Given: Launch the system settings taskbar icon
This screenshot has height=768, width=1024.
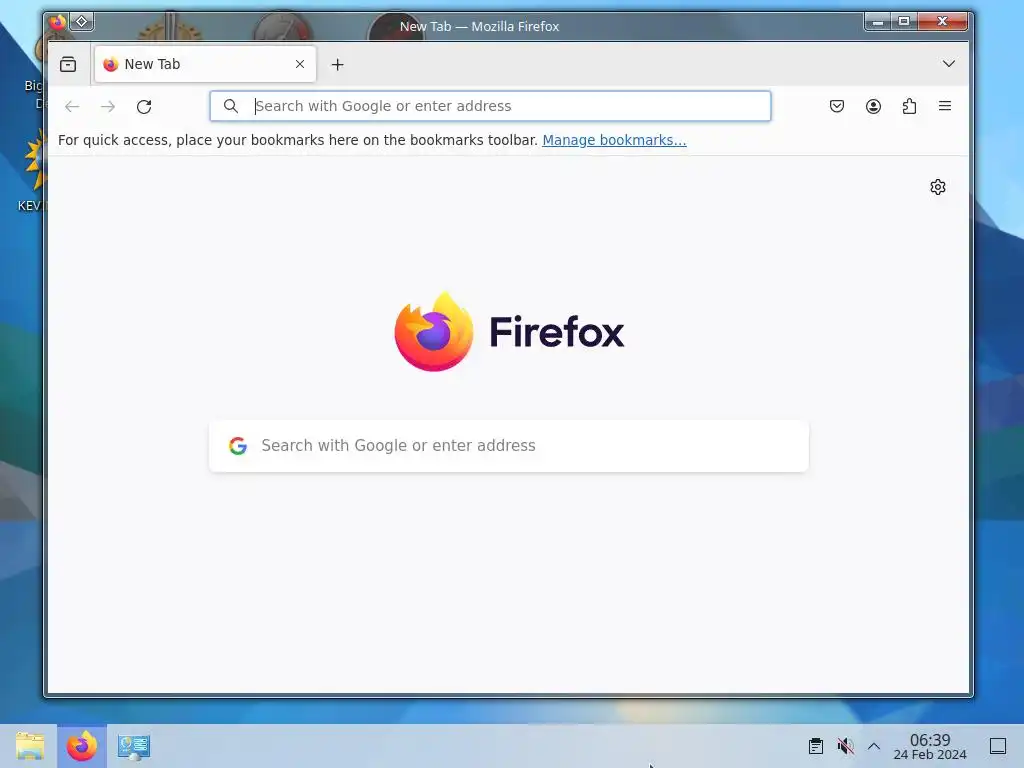Looking at the screenshot, I should tap(134, 746).
